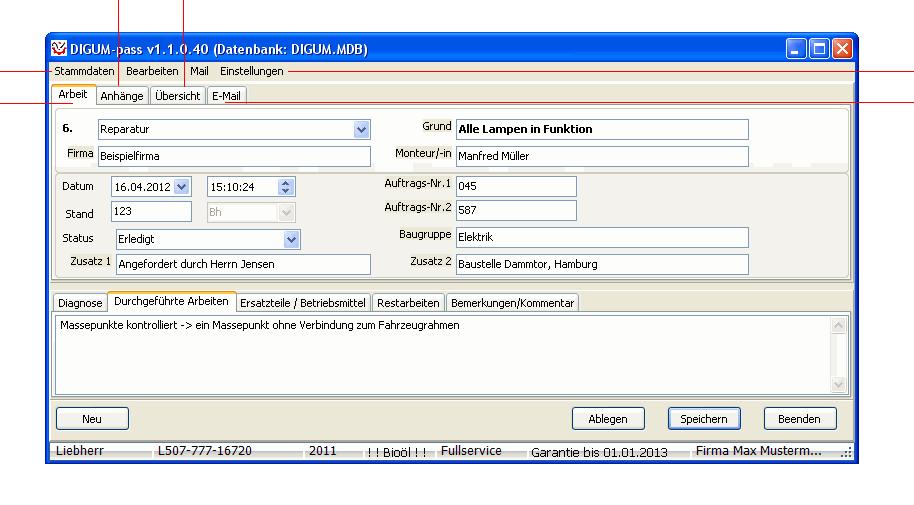The width and height of the screenshot is (914, 505).
Task: Click inside the Massepunkte kontrolliert text area
Action: click(443, 355)
